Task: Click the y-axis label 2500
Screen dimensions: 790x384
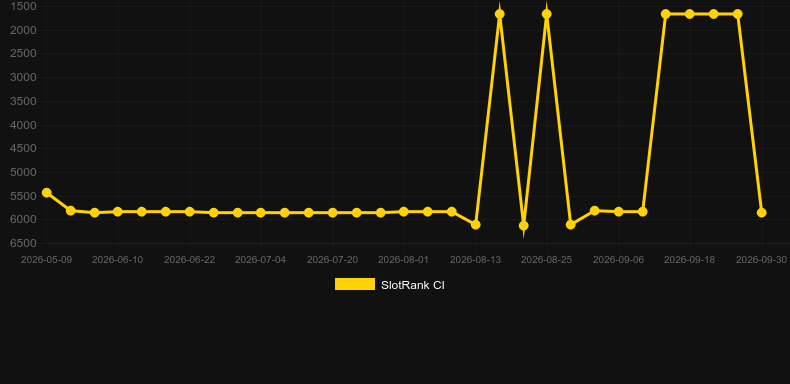Action: pos(23,53)
